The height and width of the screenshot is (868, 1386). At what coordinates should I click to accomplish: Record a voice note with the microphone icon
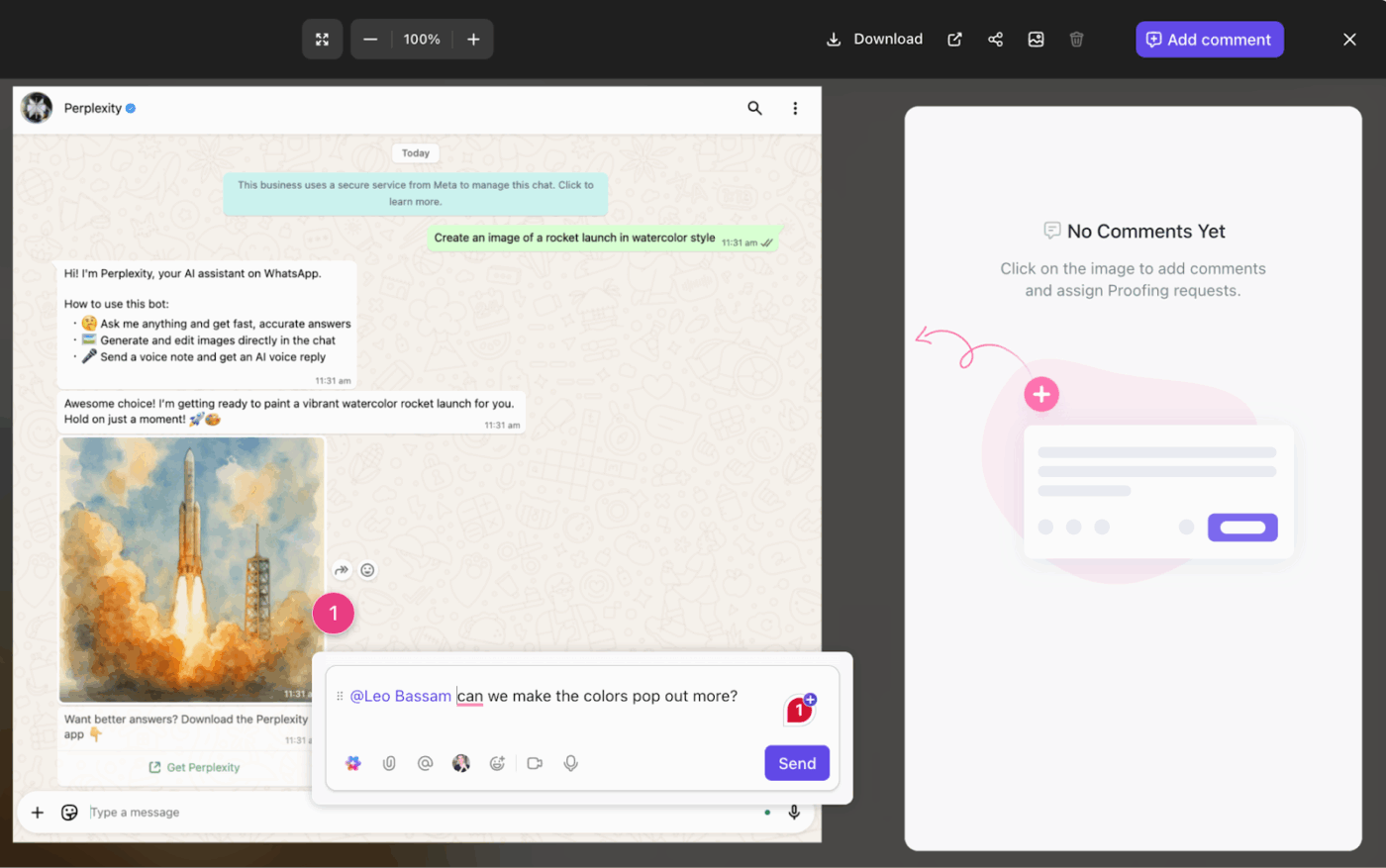[570, 763]
